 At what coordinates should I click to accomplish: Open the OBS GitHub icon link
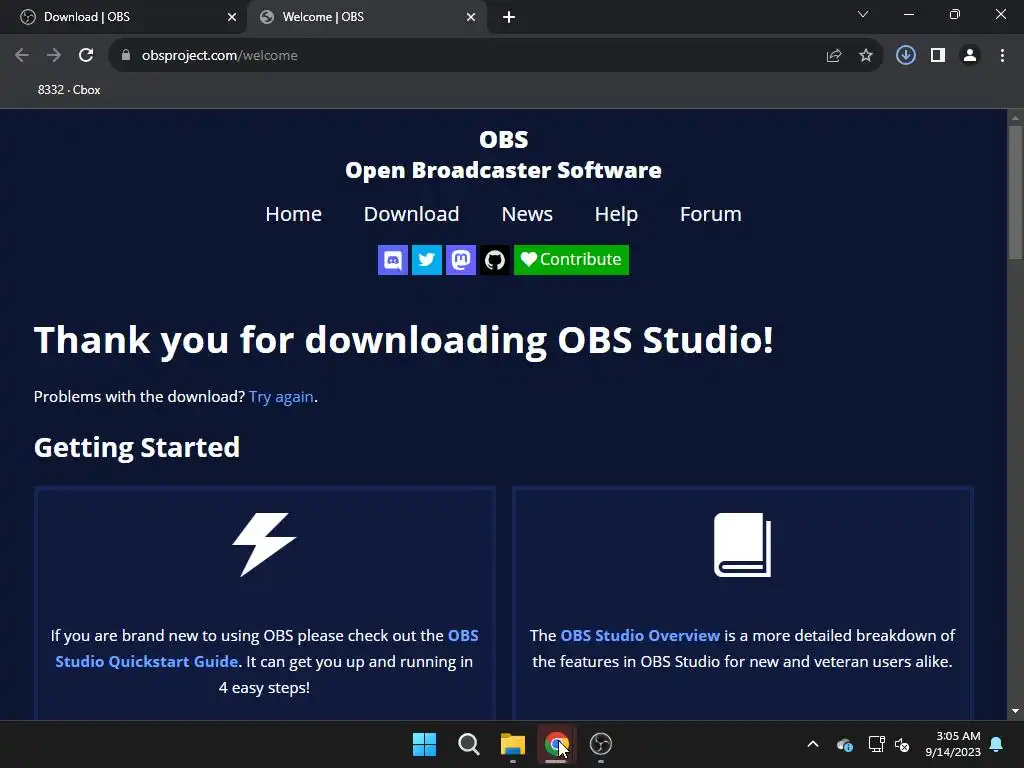[x=494, y=260]
